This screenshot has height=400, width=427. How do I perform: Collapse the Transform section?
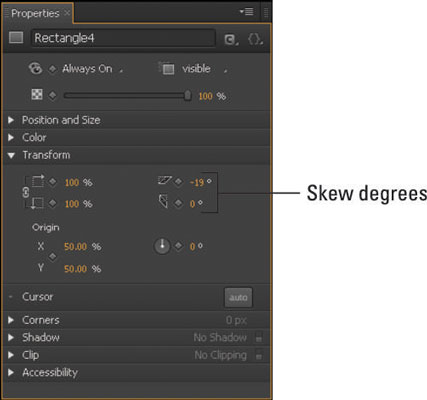pos(11,155)
